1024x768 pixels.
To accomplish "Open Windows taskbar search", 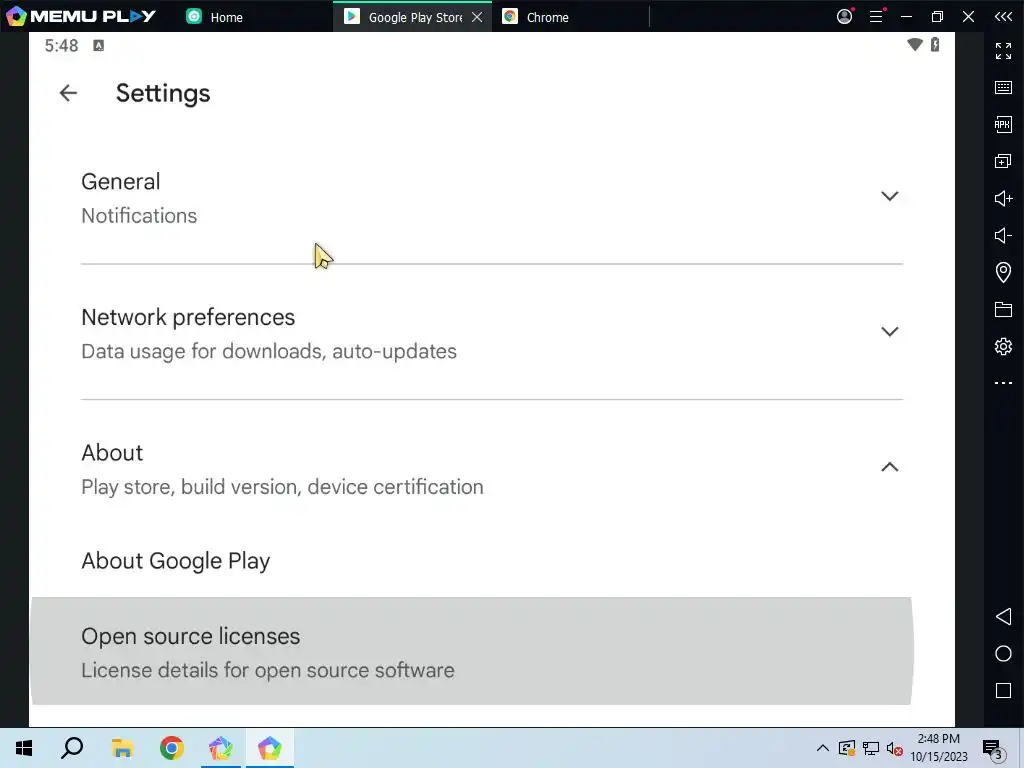I will pos(72,748).
